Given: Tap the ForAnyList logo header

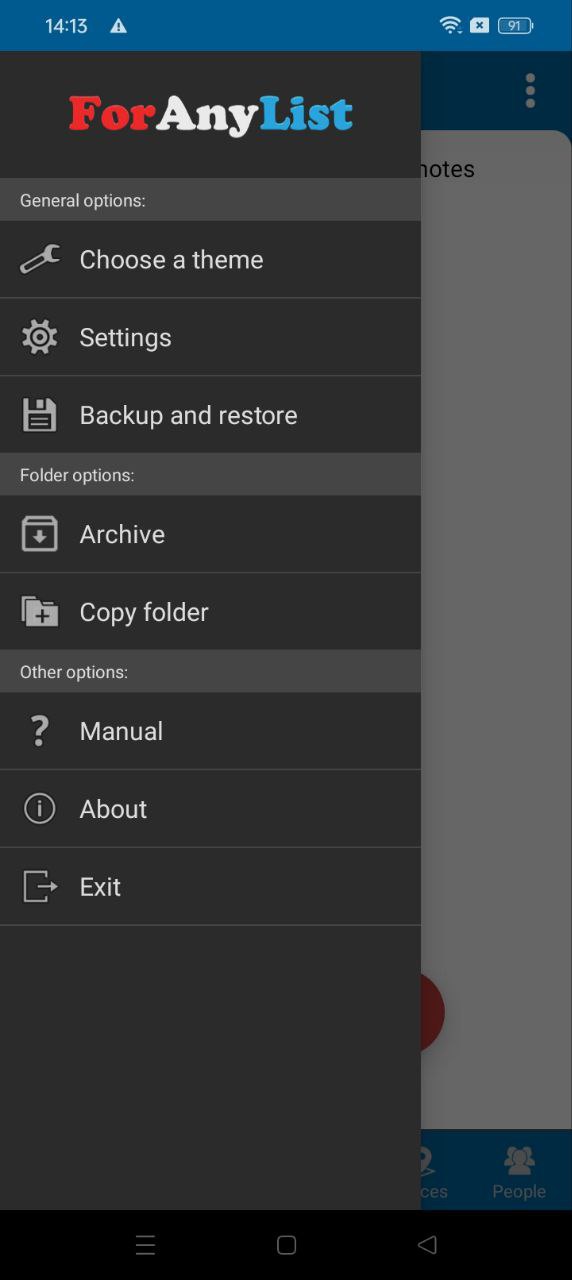Looking at the screenshot, I should (x=211, y=115).
